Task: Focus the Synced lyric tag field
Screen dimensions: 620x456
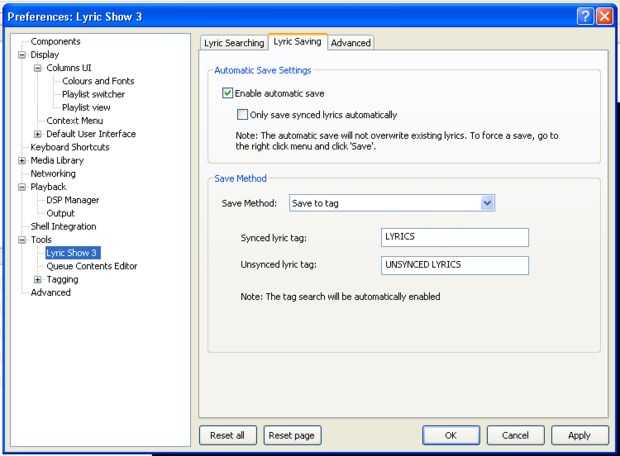Action: [x=455, y=237]
